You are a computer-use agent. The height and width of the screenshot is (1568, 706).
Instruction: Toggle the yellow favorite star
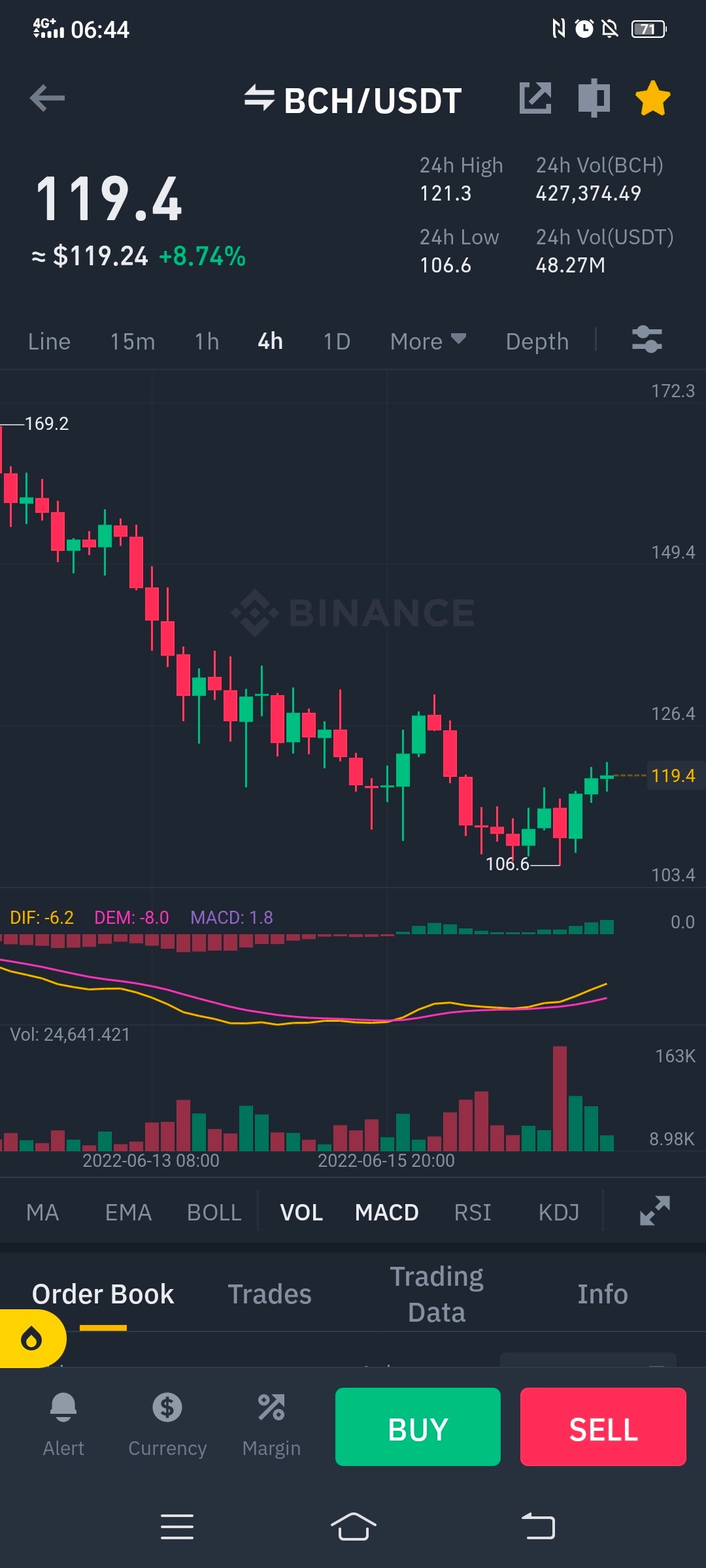coord(653,99)
